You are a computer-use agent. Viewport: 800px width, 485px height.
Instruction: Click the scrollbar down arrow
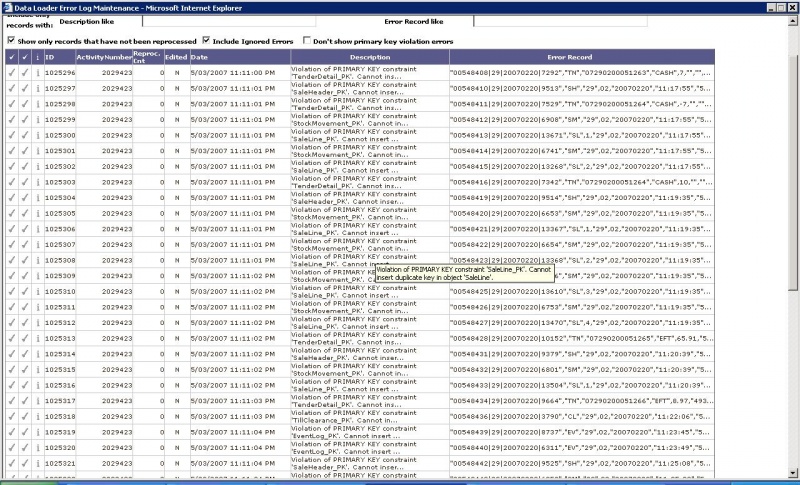point(793,473)
